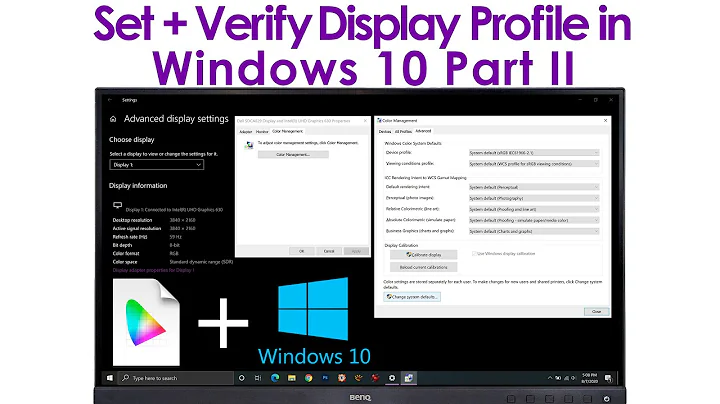This screenshot has height=404, width=720.
Task: Launch Google Chrome from the taskbar
Action: [x=309, y=378]
